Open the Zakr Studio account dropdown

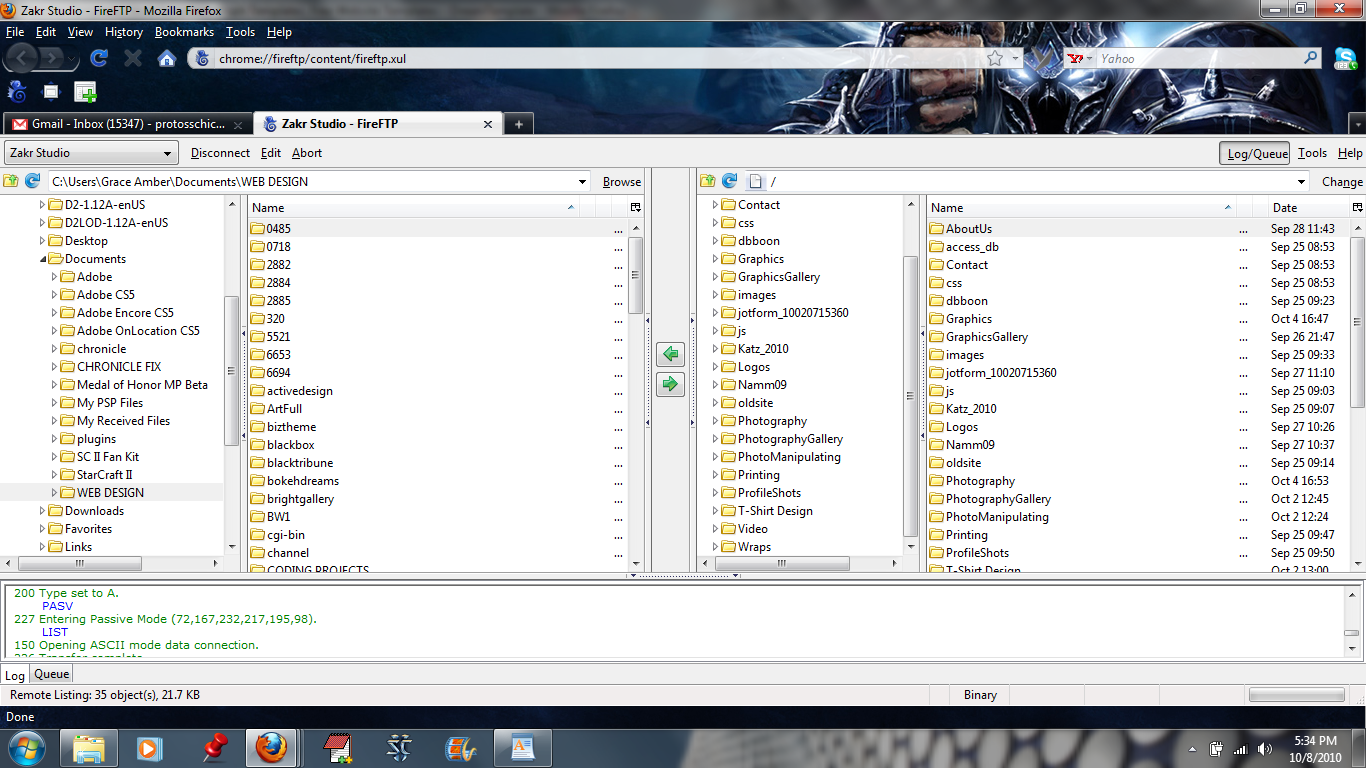point(91,153)
